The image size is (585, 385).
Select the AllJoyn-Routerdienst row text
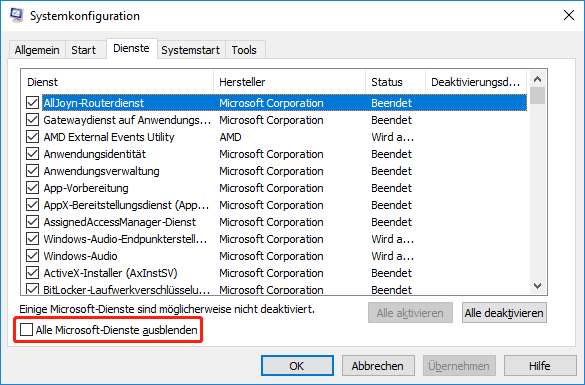point(94,103)
